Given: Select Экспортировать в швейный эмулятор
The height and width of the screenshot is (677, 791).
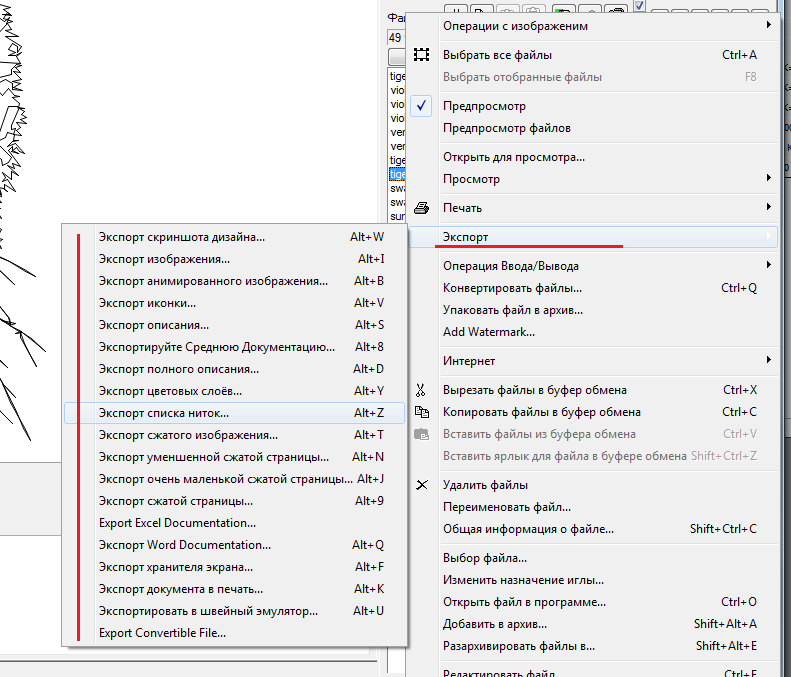Looking at the screenshot, I should click(235, 611).
